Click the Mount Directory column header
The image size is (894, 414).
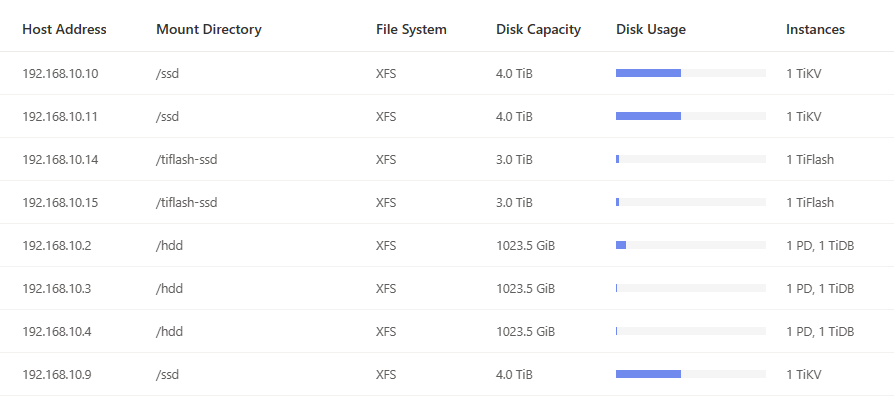coord(209,30)
